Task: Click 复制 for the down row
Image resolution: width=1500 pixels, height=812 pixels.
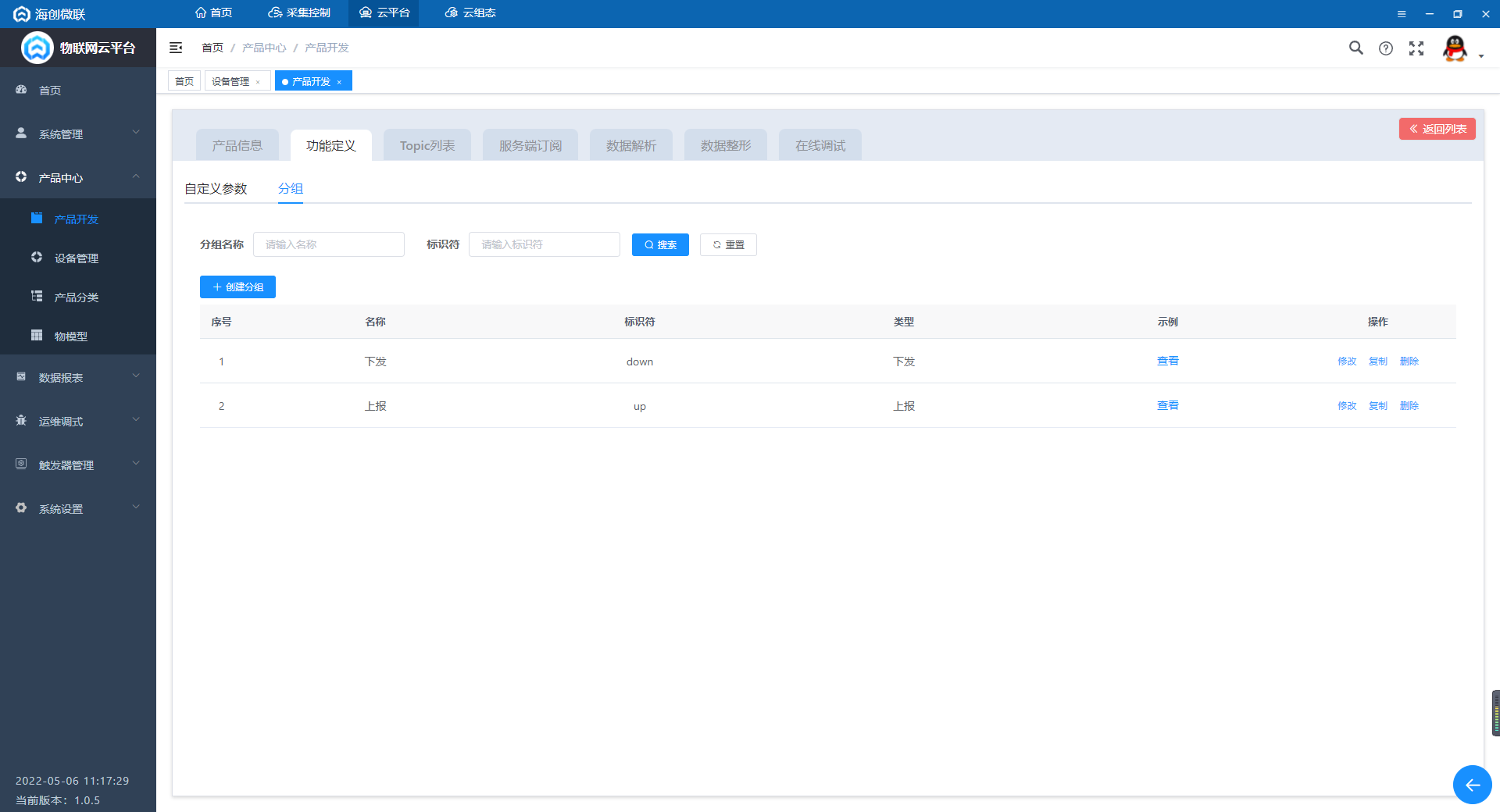Action: click(1378, 361)
